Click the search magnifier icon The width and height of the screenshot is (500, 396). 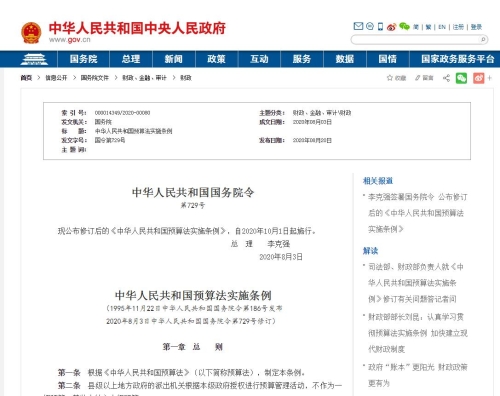pos(483,40)
